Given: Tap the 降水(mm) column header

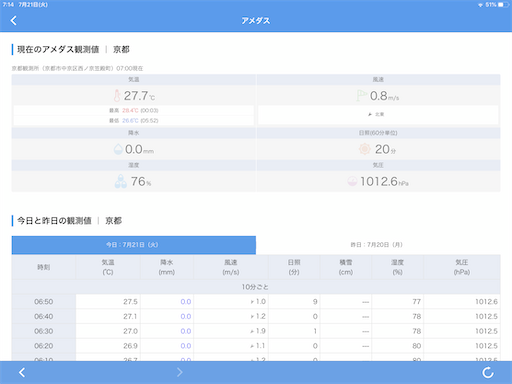Looking at the screenshot, I should [x=167, y=267].
